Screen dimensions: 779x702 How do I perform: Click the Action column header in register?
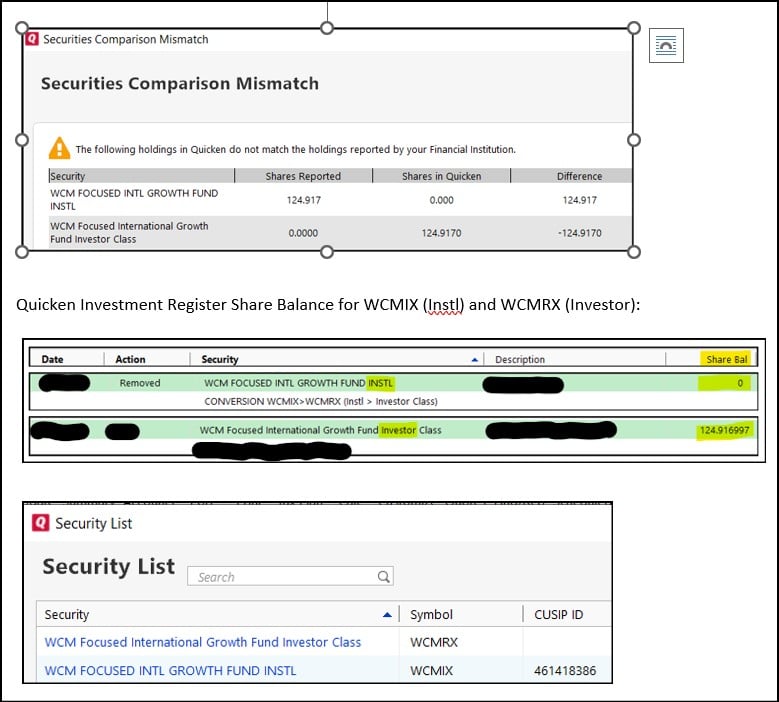tap(130, 359)
